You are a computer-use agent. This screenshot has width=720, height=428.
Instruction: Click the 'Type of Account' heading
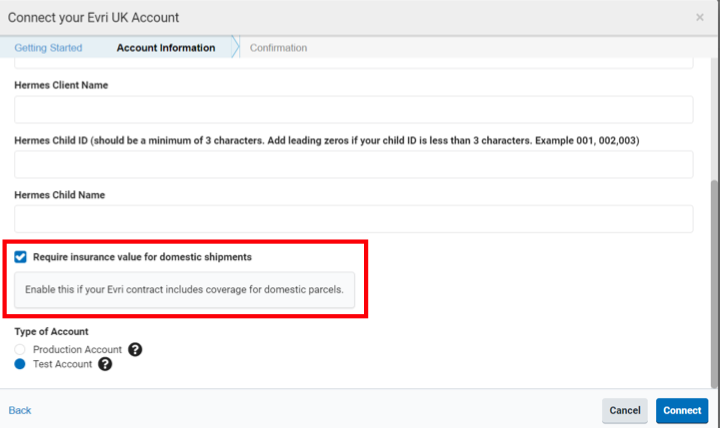point(51,332)
